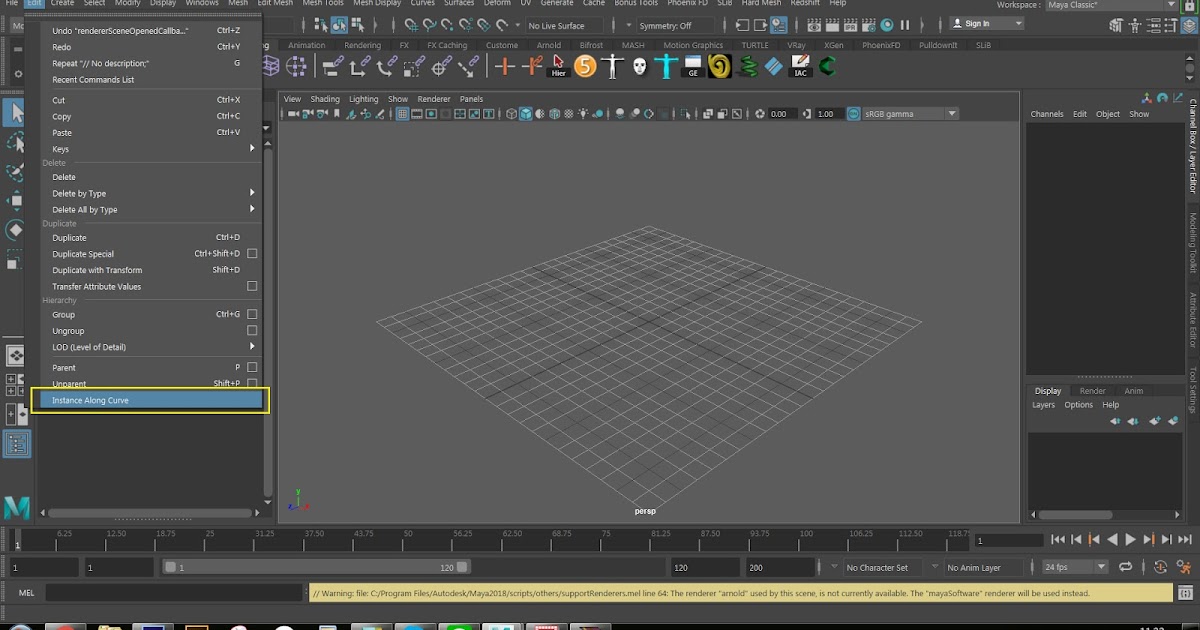Click the GE icon on the shelf

tap(693, 66)
